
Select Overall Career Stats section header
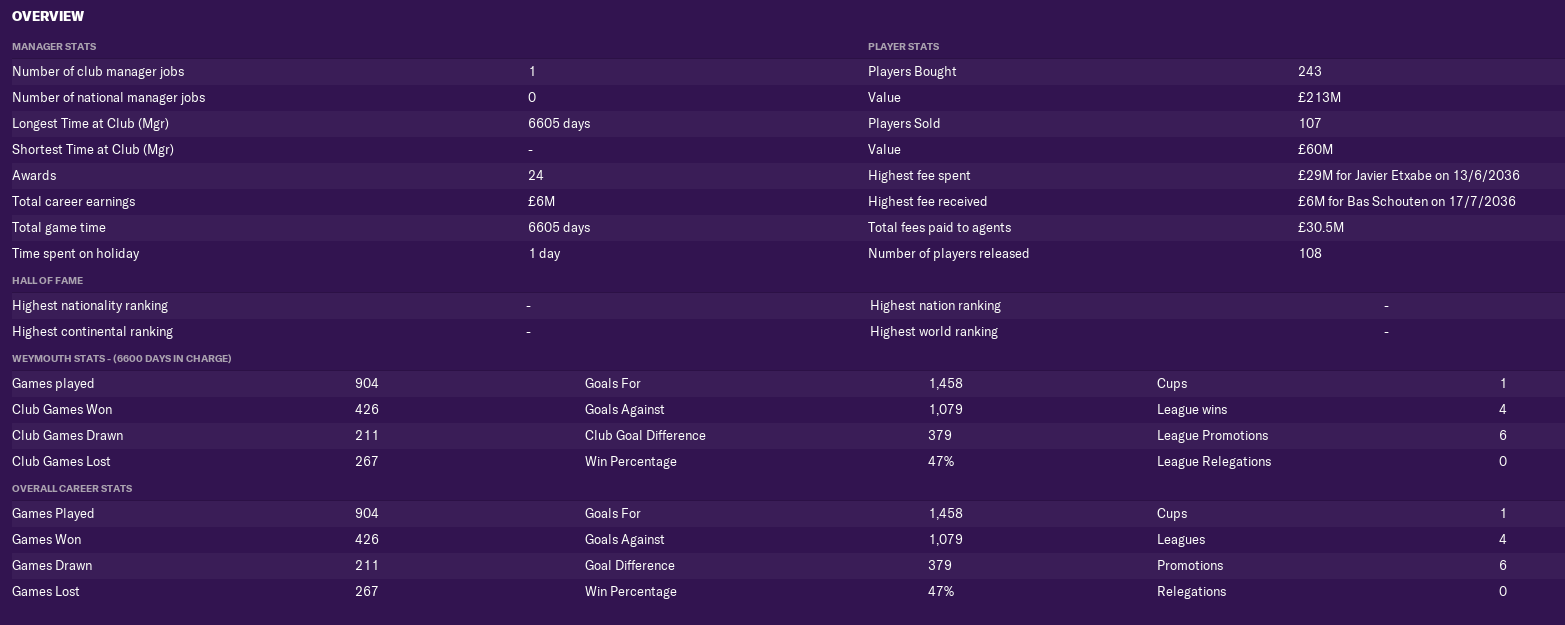coord(72,488)
